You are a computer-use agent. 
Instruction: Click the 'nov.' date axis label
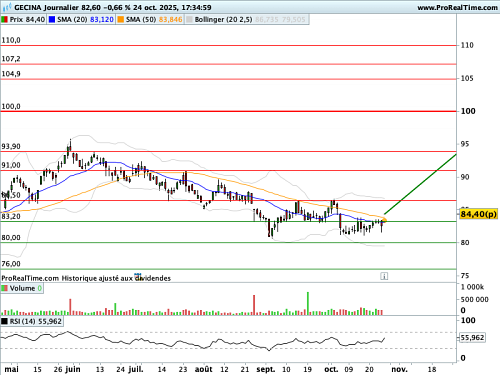[x=399, y=369]
